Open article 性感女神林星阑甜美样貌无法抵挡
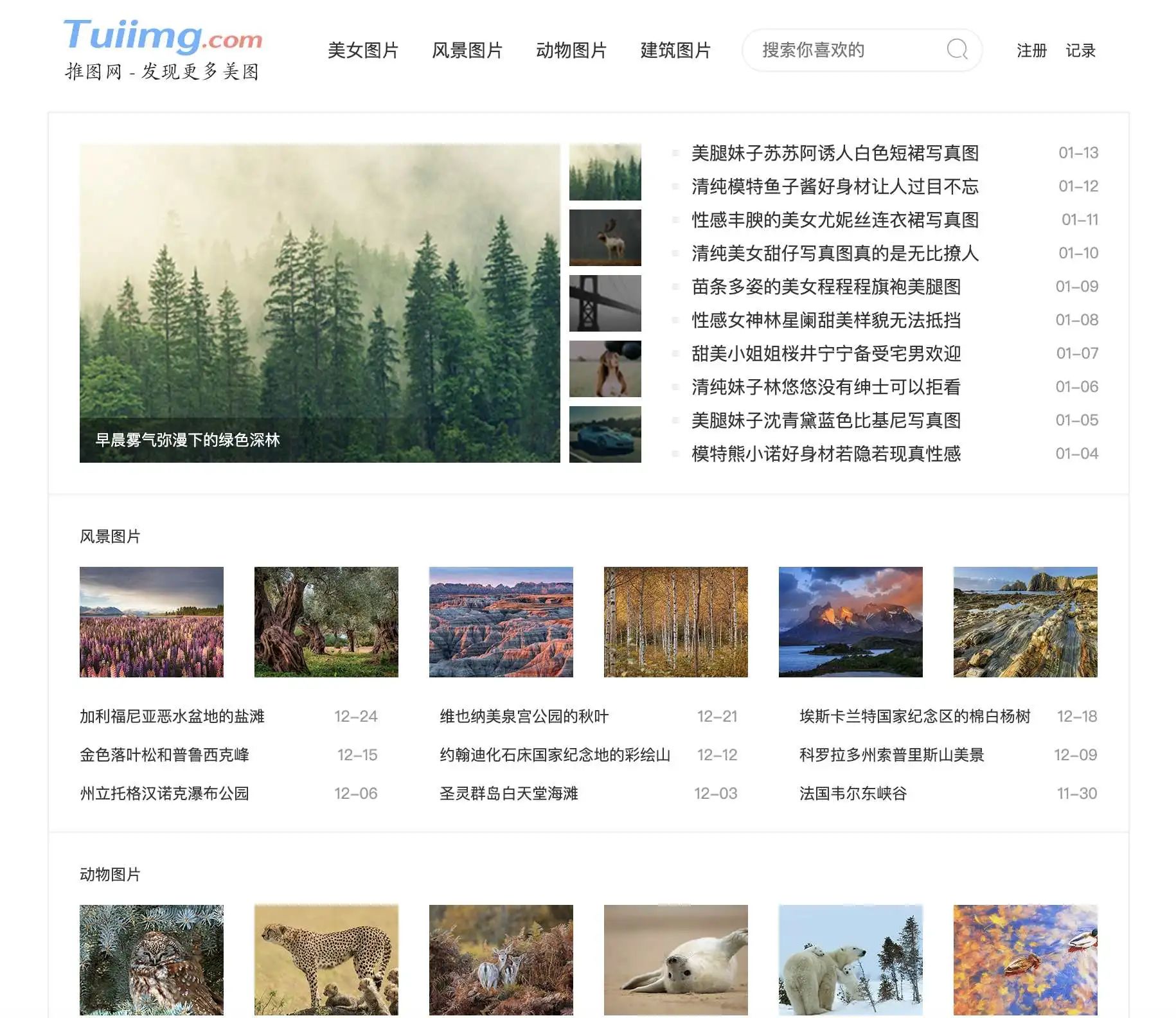Image resolution: width=1176 pixels, height=1018 pixels. pyautogui.click(x=826, y=320)
